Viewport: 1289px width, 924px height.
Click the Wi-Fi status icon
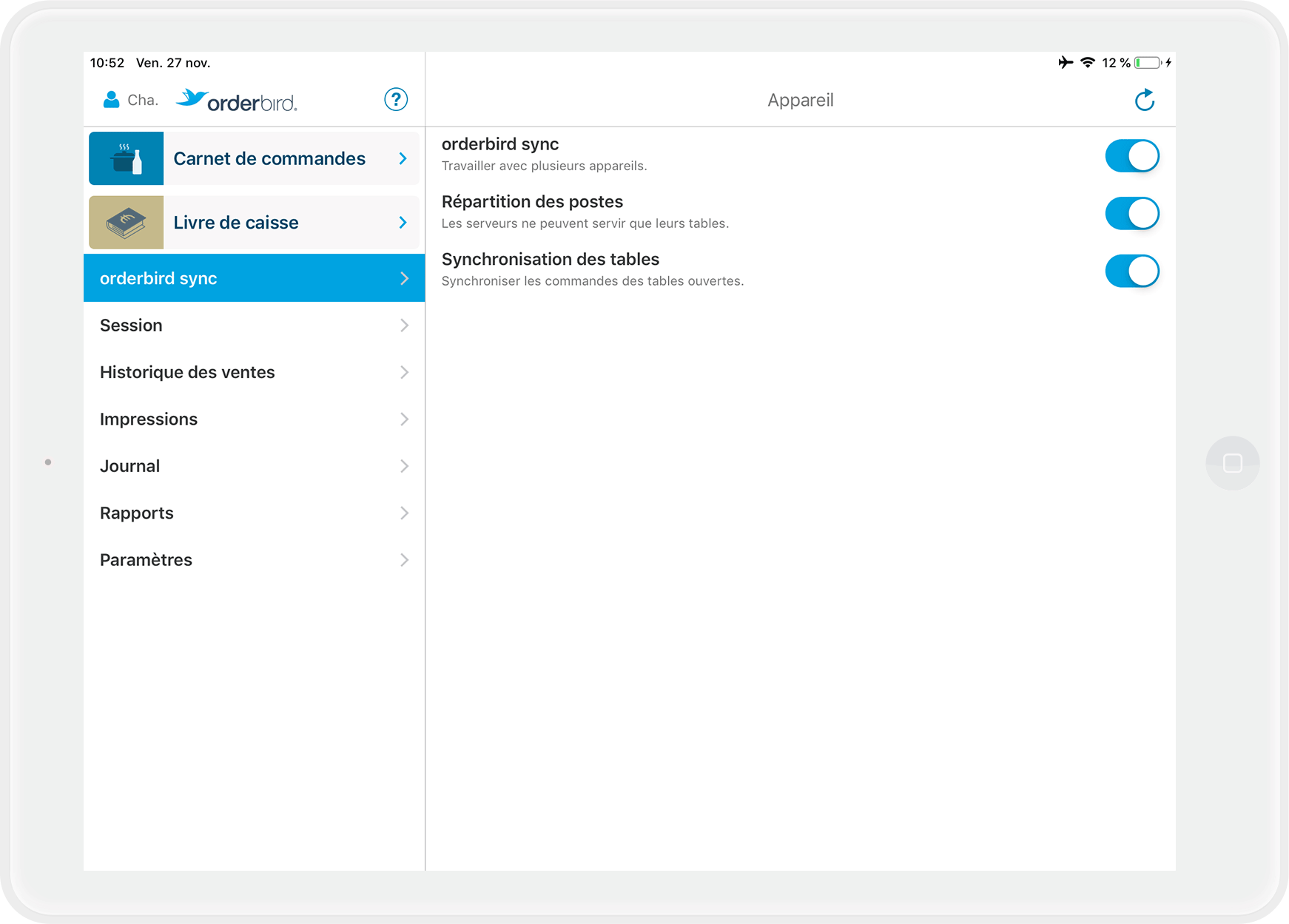(1088, 62)
